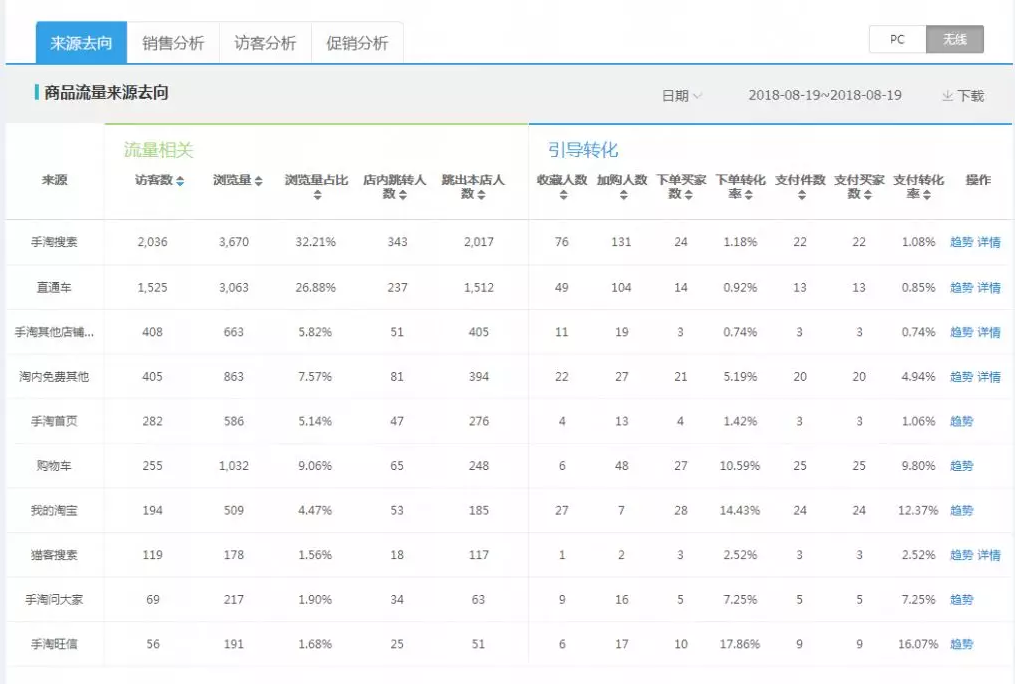
Task: Open 详情 for 手淘搜索 row
Action: tap(988, 242)
